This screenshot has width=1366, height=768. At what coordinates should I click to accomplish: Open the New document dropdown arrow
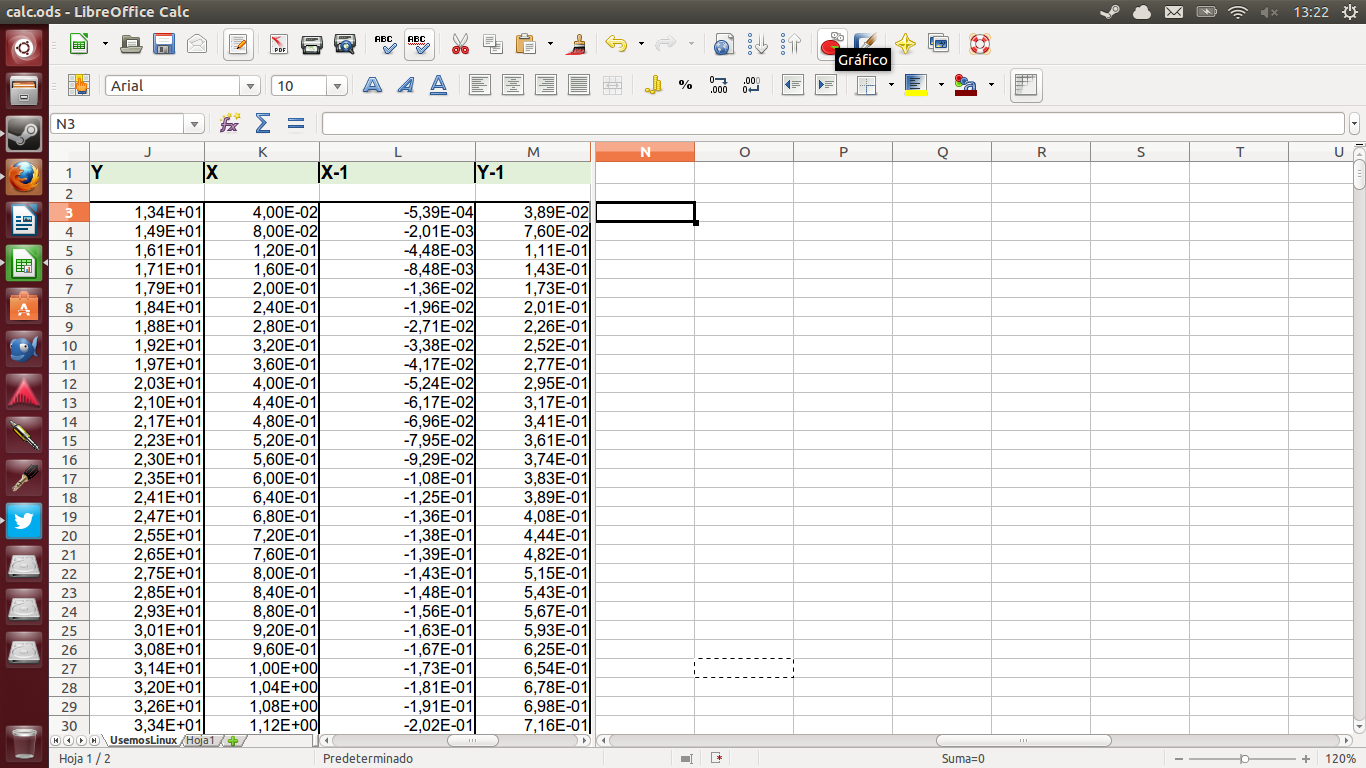(104, 44)
